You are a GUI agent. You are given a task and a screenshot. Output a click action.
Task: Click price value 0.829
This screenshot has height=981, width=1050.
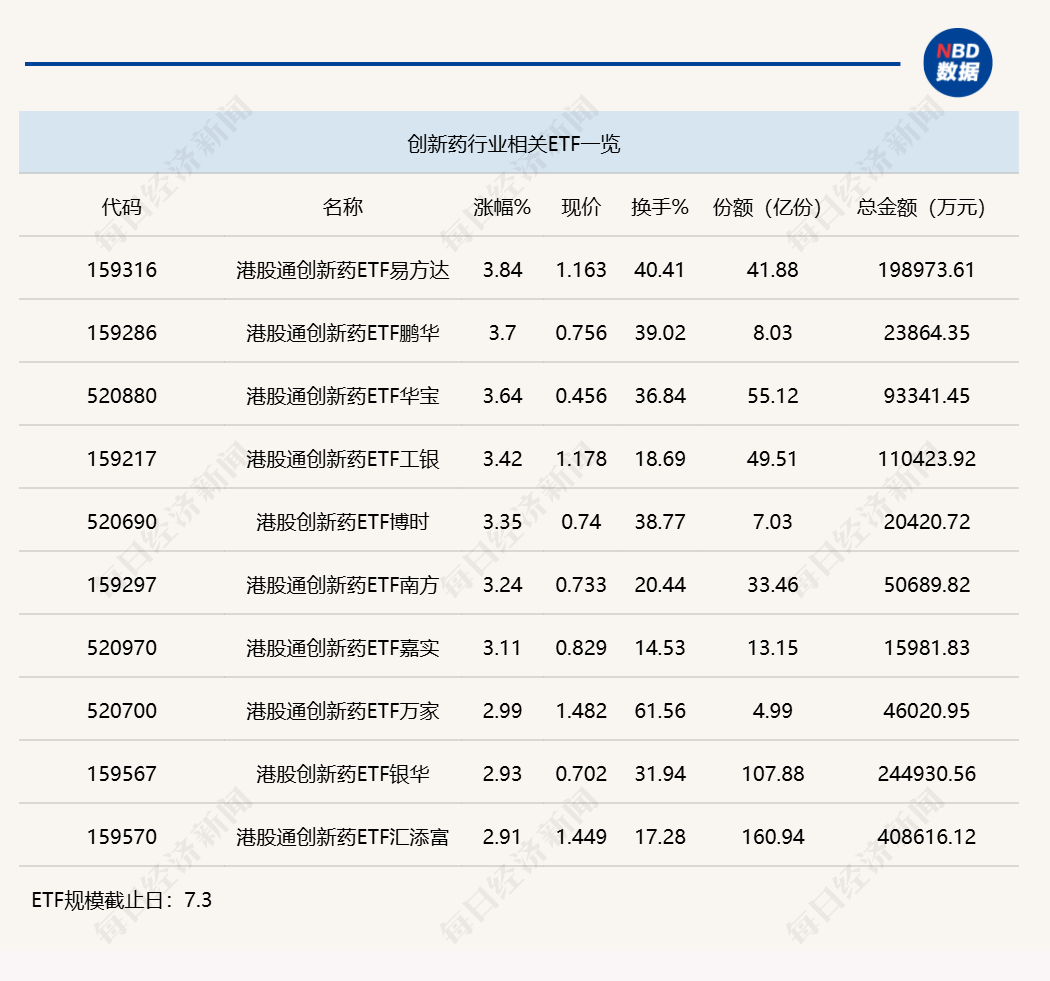click(x=581, y=648)
